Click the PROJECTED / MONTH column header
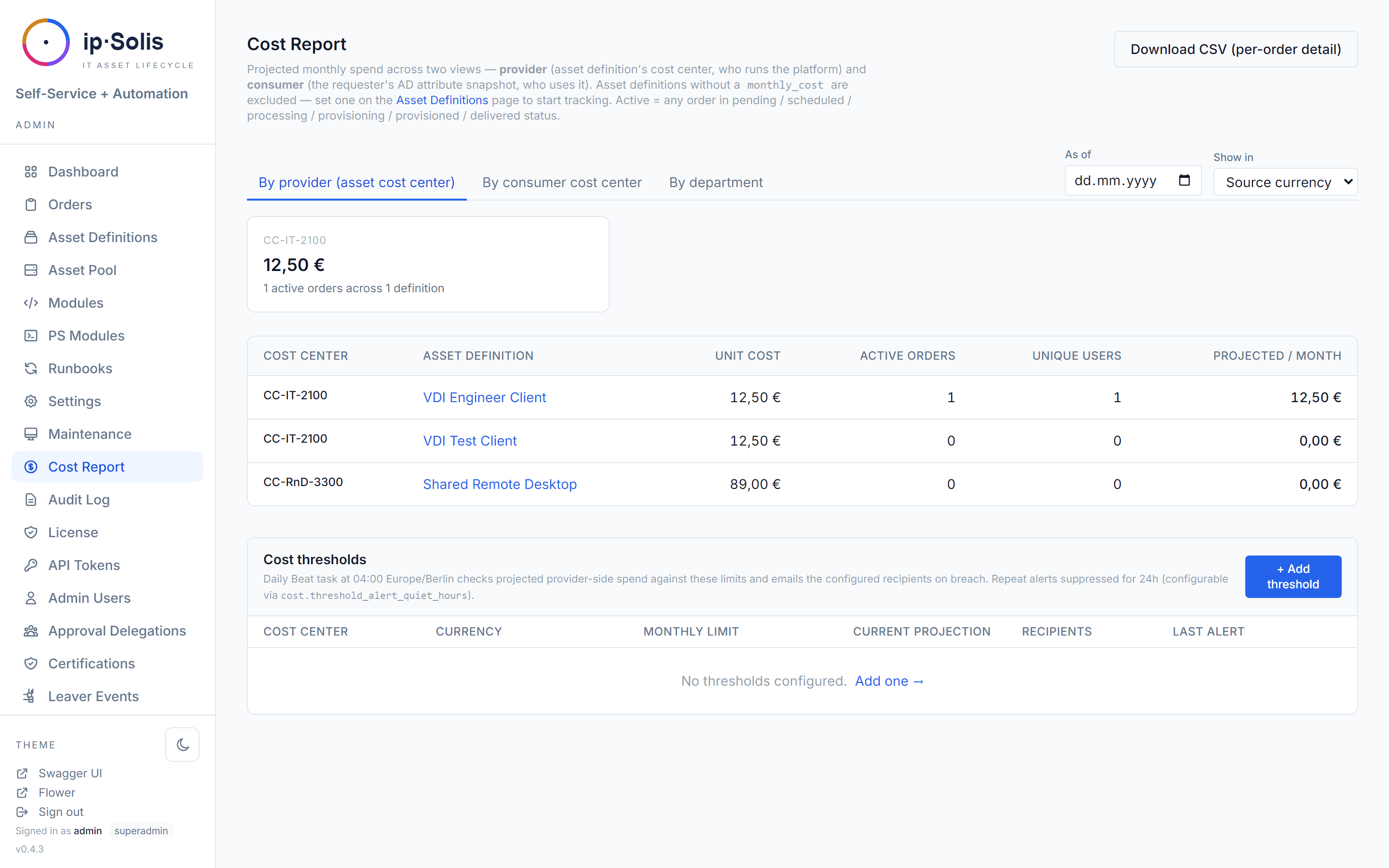Screen dimensions: 1389x868 click(1277, 356)
